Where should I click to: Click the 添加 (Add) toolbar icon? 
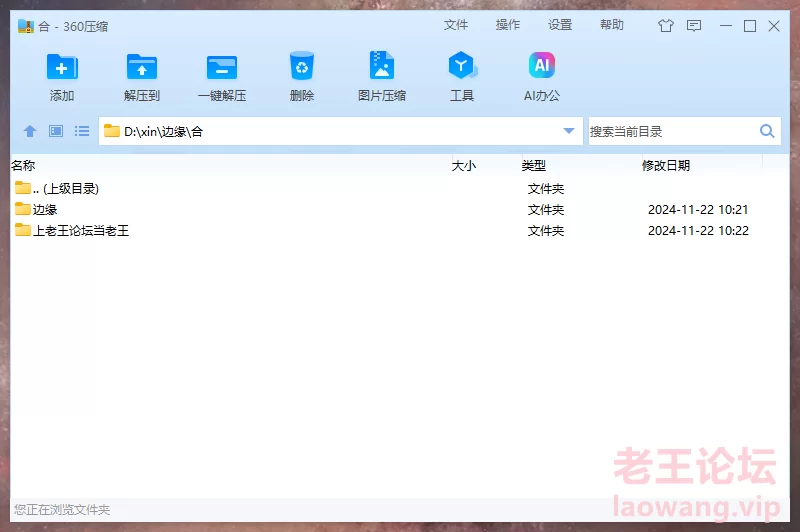tap(62, 67)
